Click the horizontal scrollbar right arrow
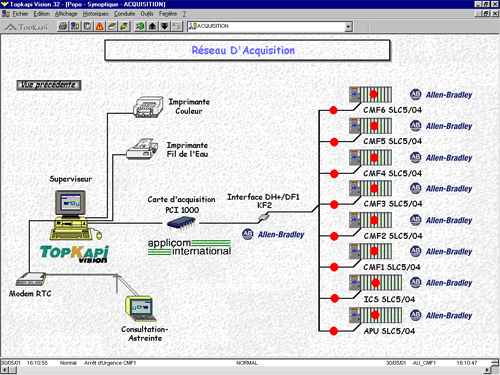The height and width of the screenshot is (375, 500). (x=487, y=370)
